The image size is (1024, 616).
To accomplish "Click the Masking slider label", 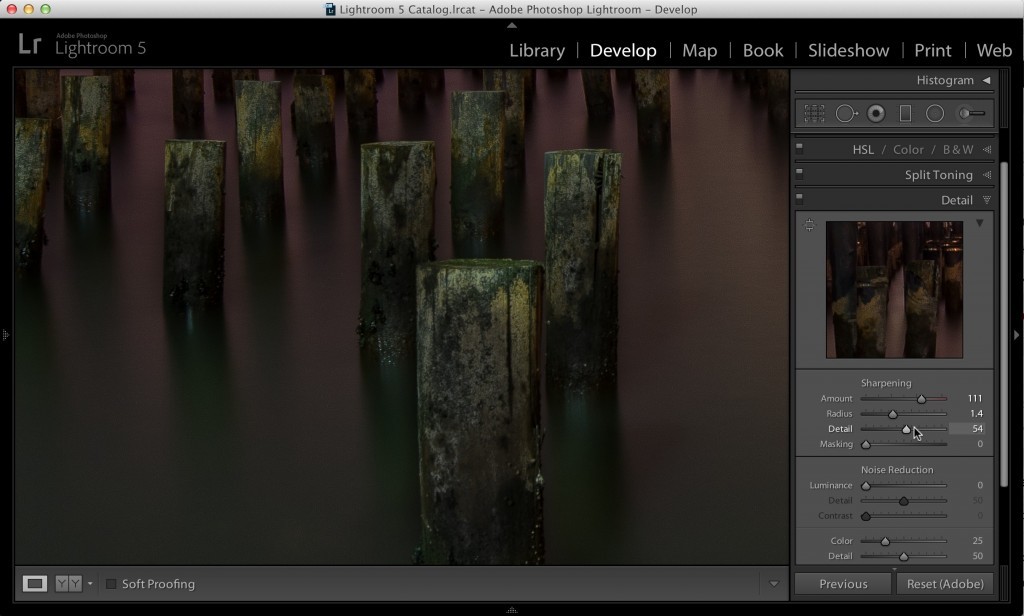I will [836, 444].
